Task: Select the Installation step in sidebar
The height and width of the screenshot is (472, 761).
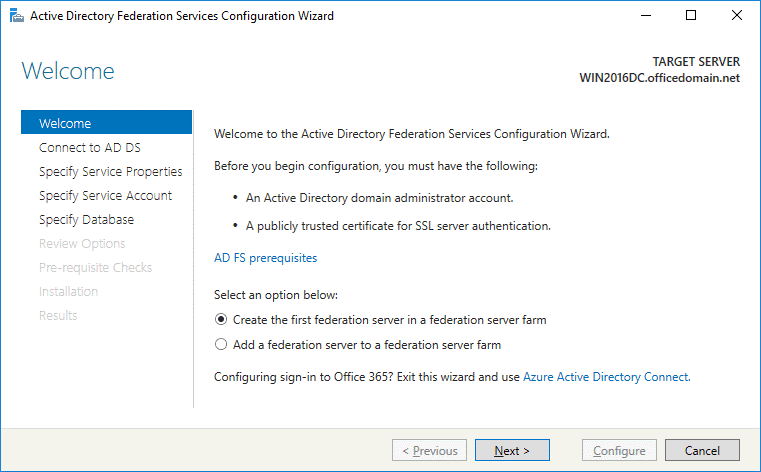Action: click(68, 292)
